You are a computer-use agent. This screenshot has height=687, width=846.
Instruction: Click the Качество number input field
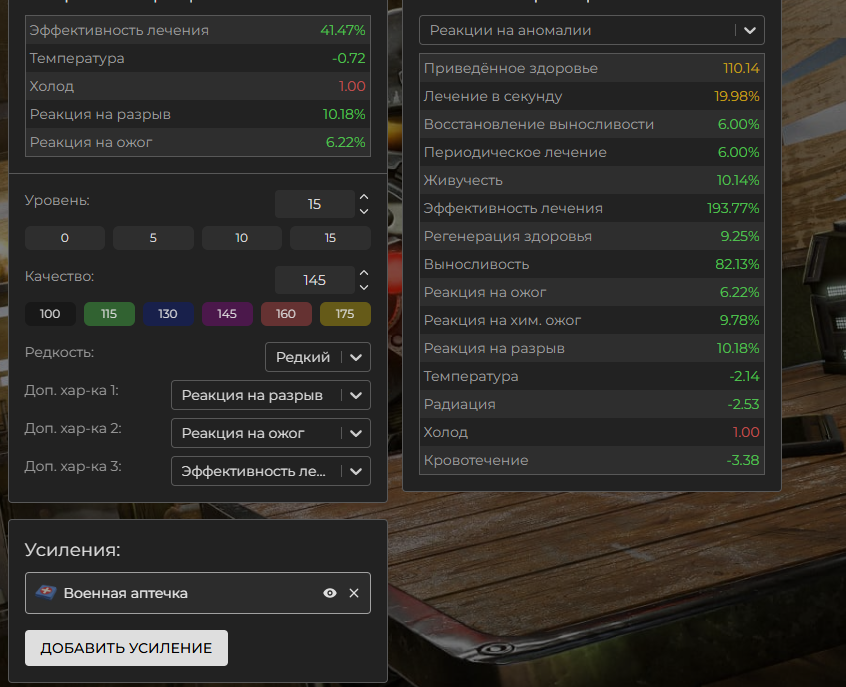pos(314,280)
